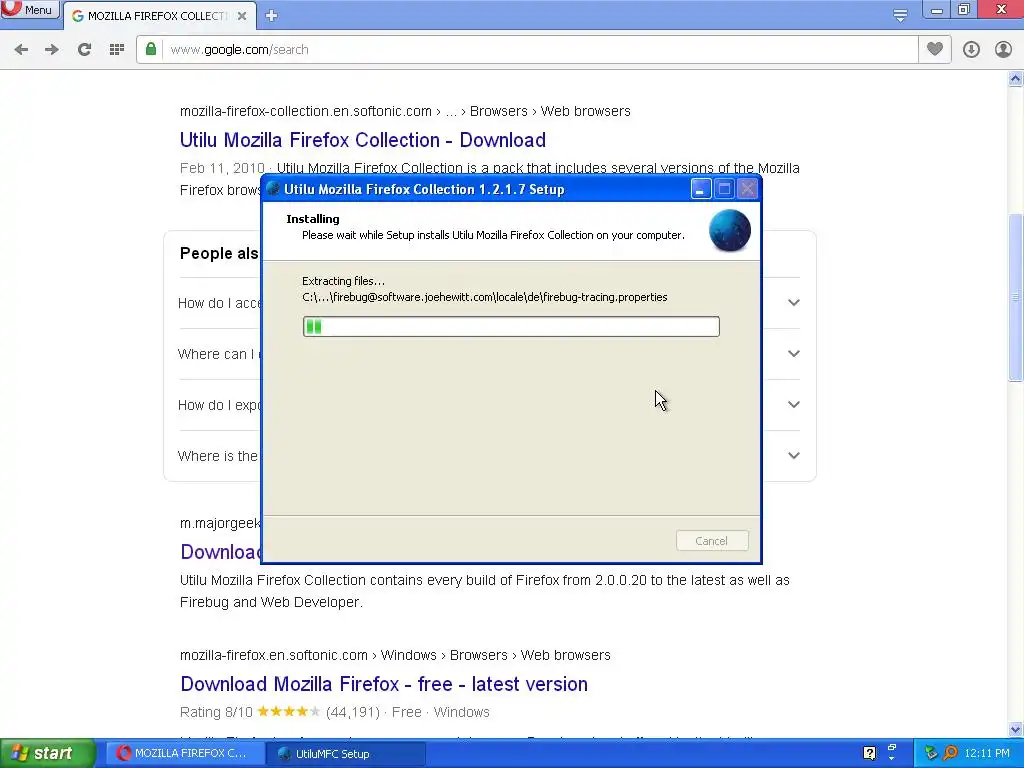Switch to UtiluMFC Setup taskbar item

tap(345, 754)
